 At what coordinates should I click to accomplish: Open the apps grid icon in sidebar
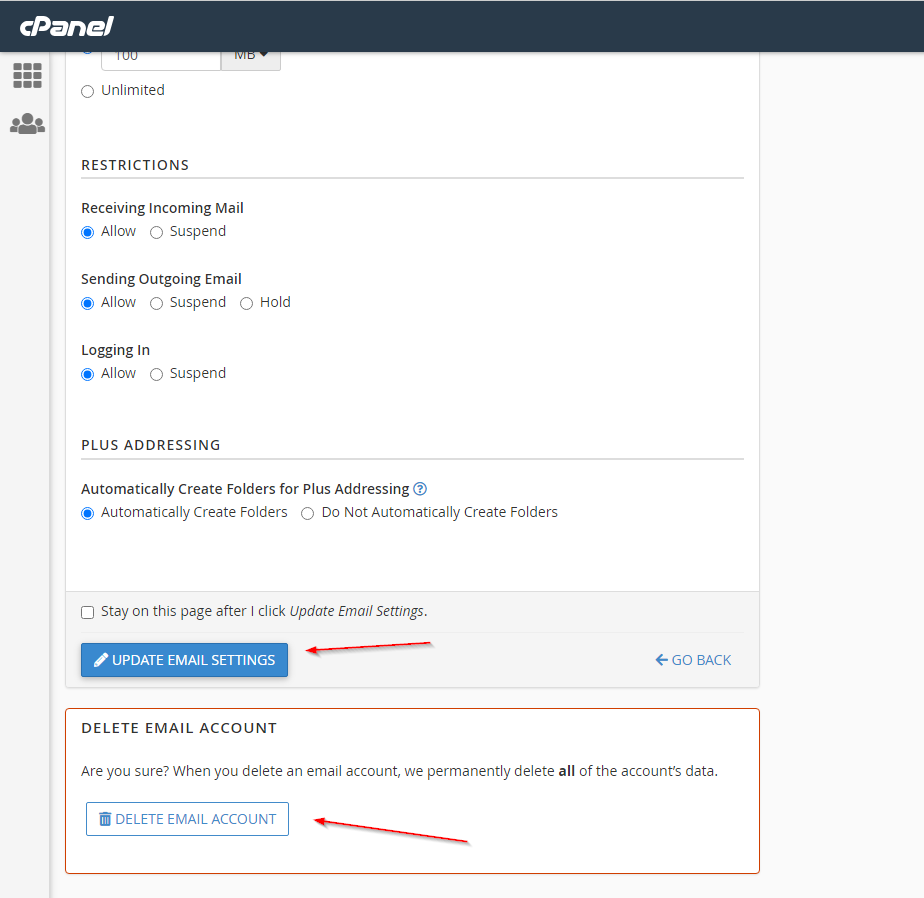(x=27, y=75)
